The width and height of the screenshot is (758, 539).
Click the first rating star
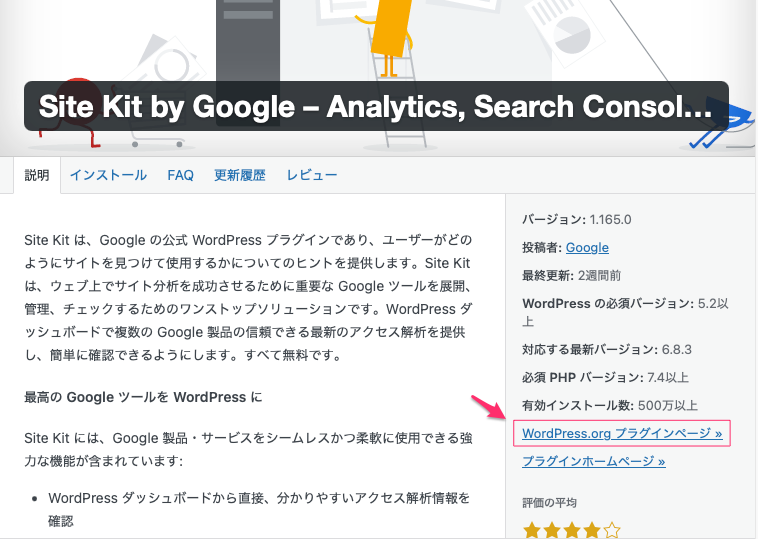tap(532, 529)
